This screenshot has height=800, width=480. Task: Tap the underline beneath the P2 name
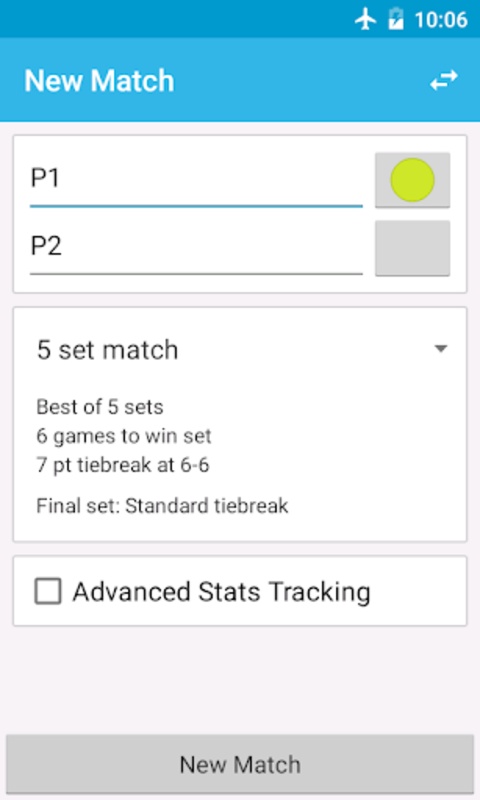[x=196, y=274]
